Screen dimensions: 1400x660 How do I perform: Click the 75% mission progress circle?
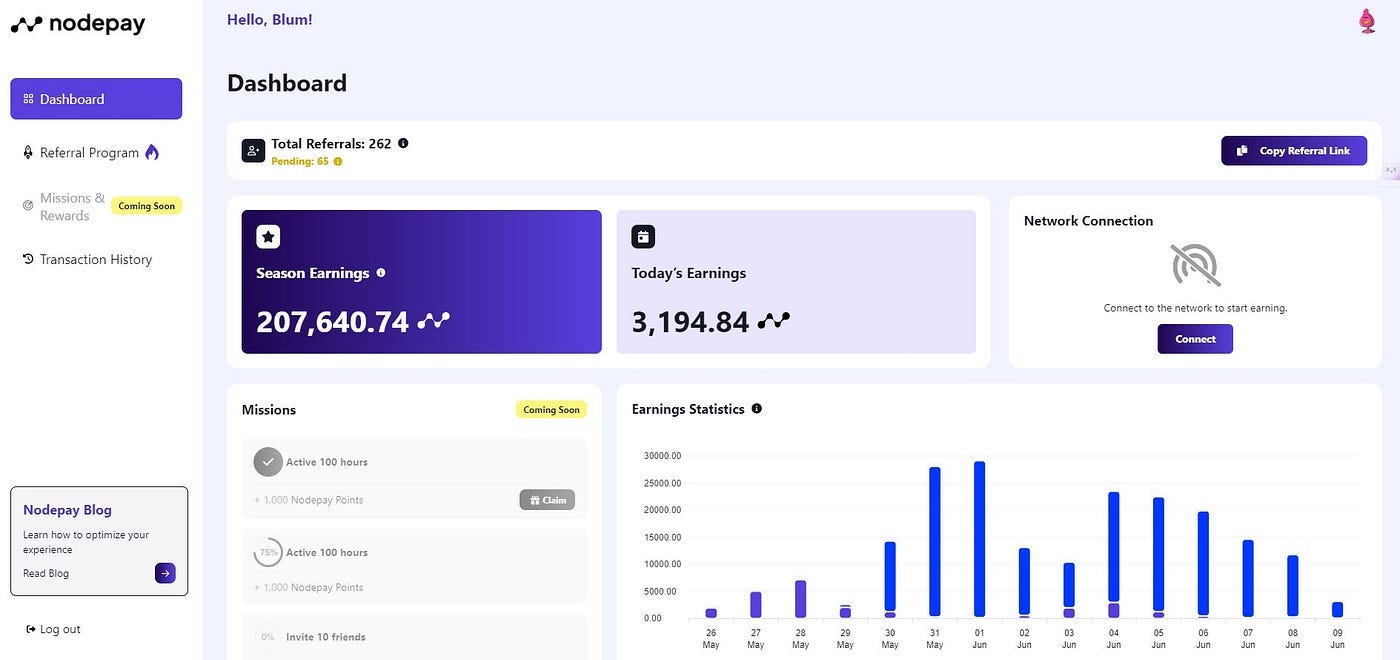[268, 551]
